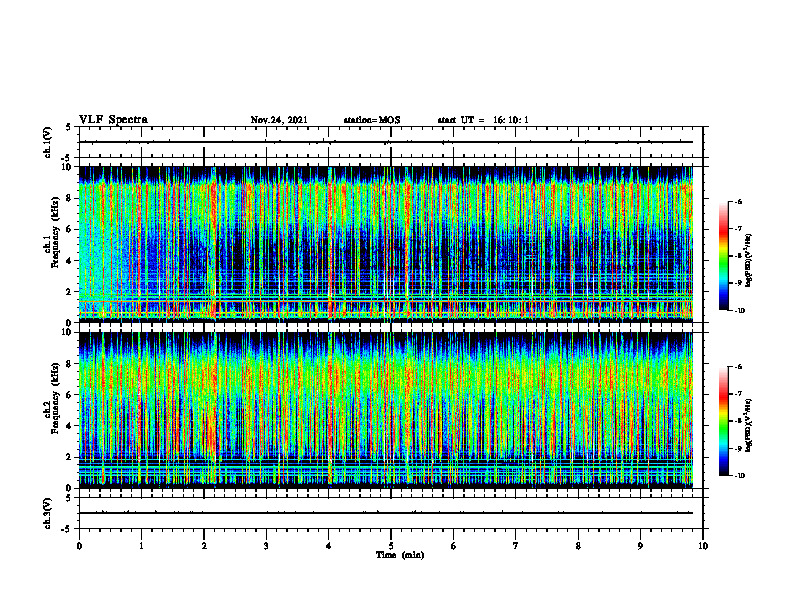The width and height of the screenshot is (792, 612).
Task: Click time axis tick label '10'
Action: pyautogui.click(x=703, y=546)
